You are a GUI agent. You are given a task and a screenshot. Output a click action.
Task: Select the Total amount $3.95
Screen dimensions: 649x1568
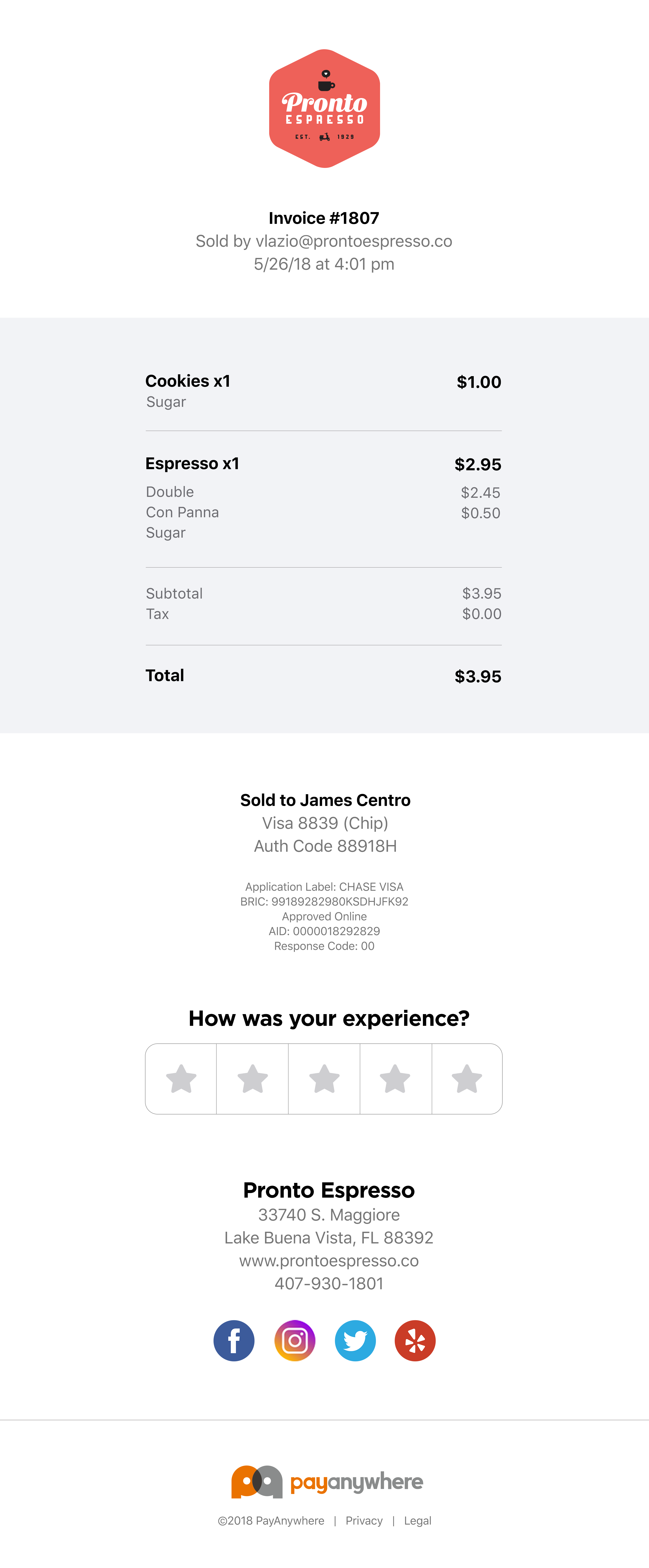pos(478,676)
